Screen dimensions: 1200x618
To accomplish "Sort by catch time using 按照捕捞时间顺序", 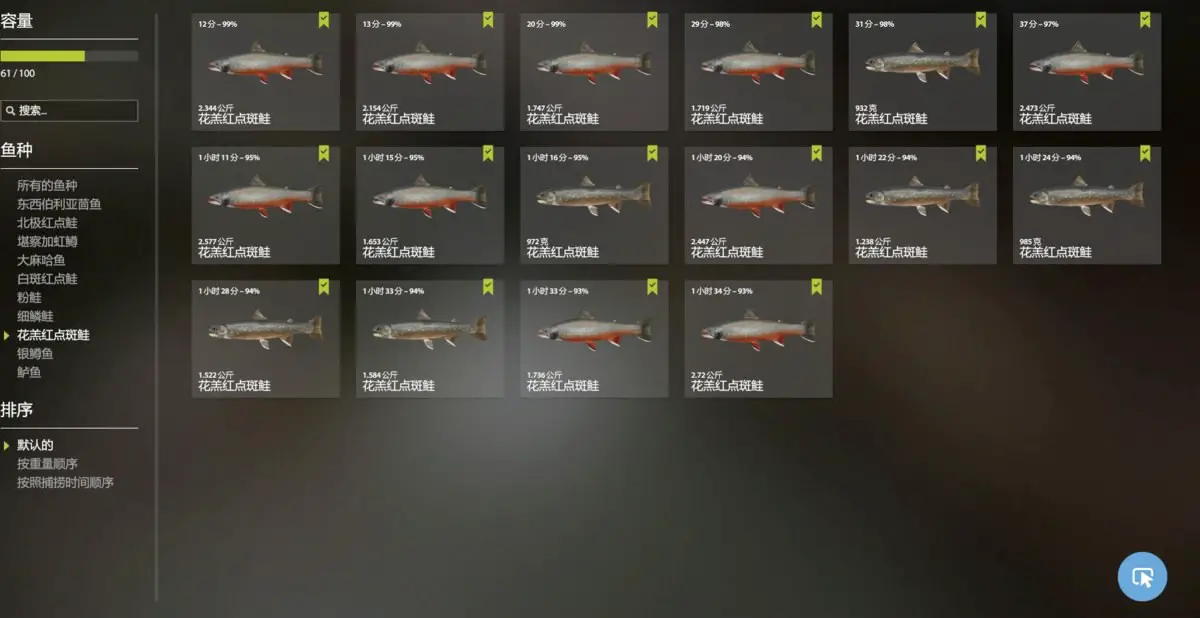I will click(x=65, y=483).
